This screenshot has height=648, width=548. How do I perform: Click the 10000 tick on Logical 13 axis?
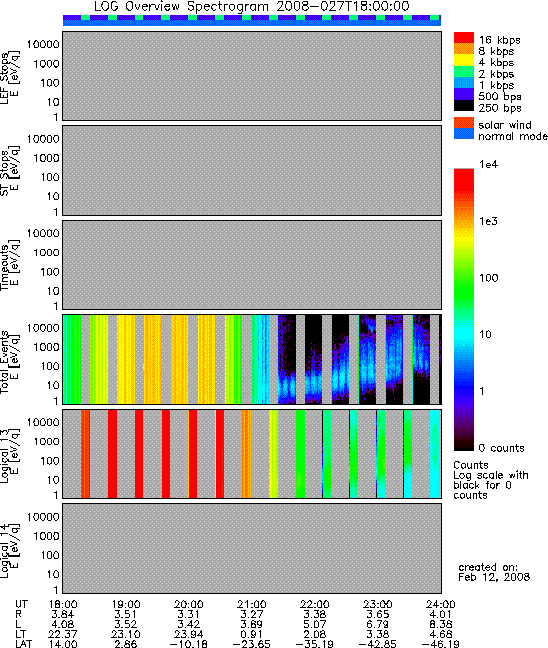click(x=43, y=422)
